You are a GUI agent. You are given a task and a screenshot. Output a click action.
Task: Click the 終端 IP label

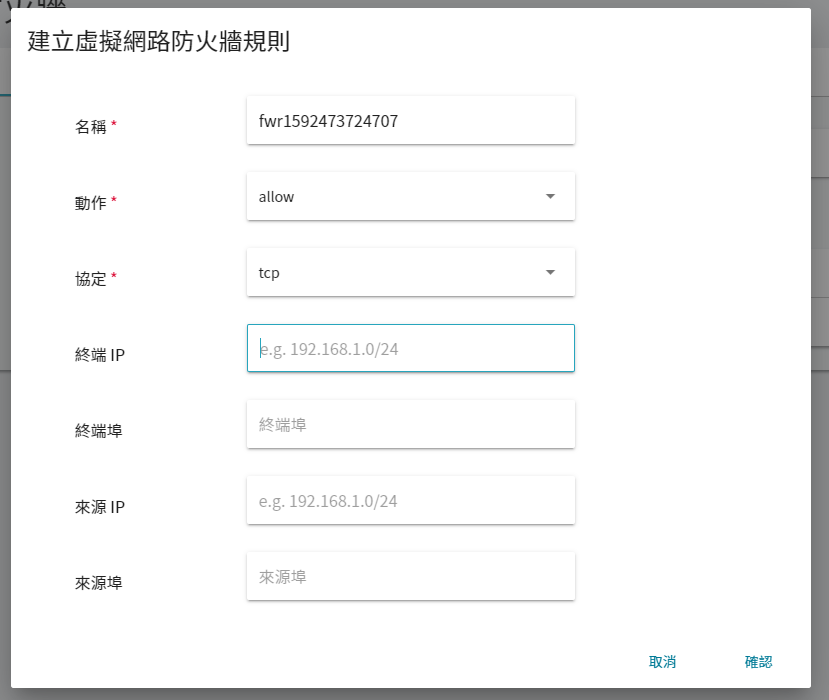[100, 355]
